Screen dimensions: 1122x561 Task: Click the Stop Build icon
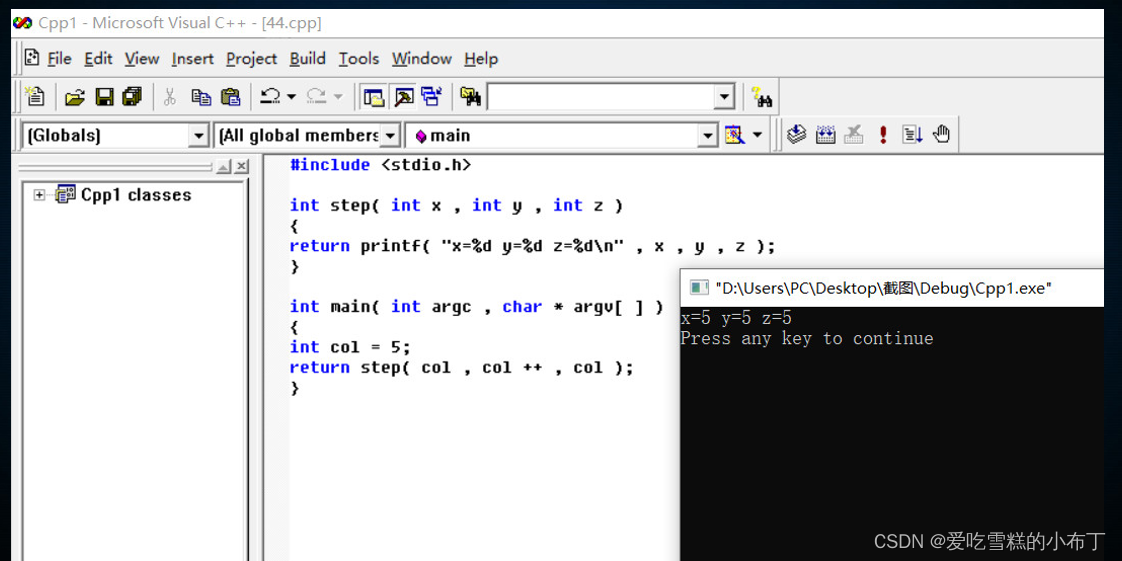click(854, 135)
